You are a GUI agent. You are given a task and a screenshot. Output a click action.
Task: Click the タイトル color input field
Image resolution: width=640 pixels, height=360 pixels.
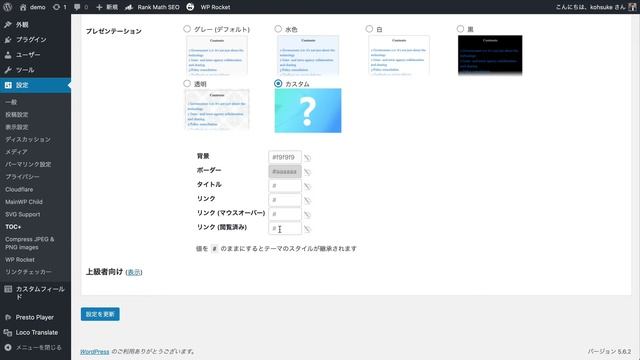tap(285, 186)
